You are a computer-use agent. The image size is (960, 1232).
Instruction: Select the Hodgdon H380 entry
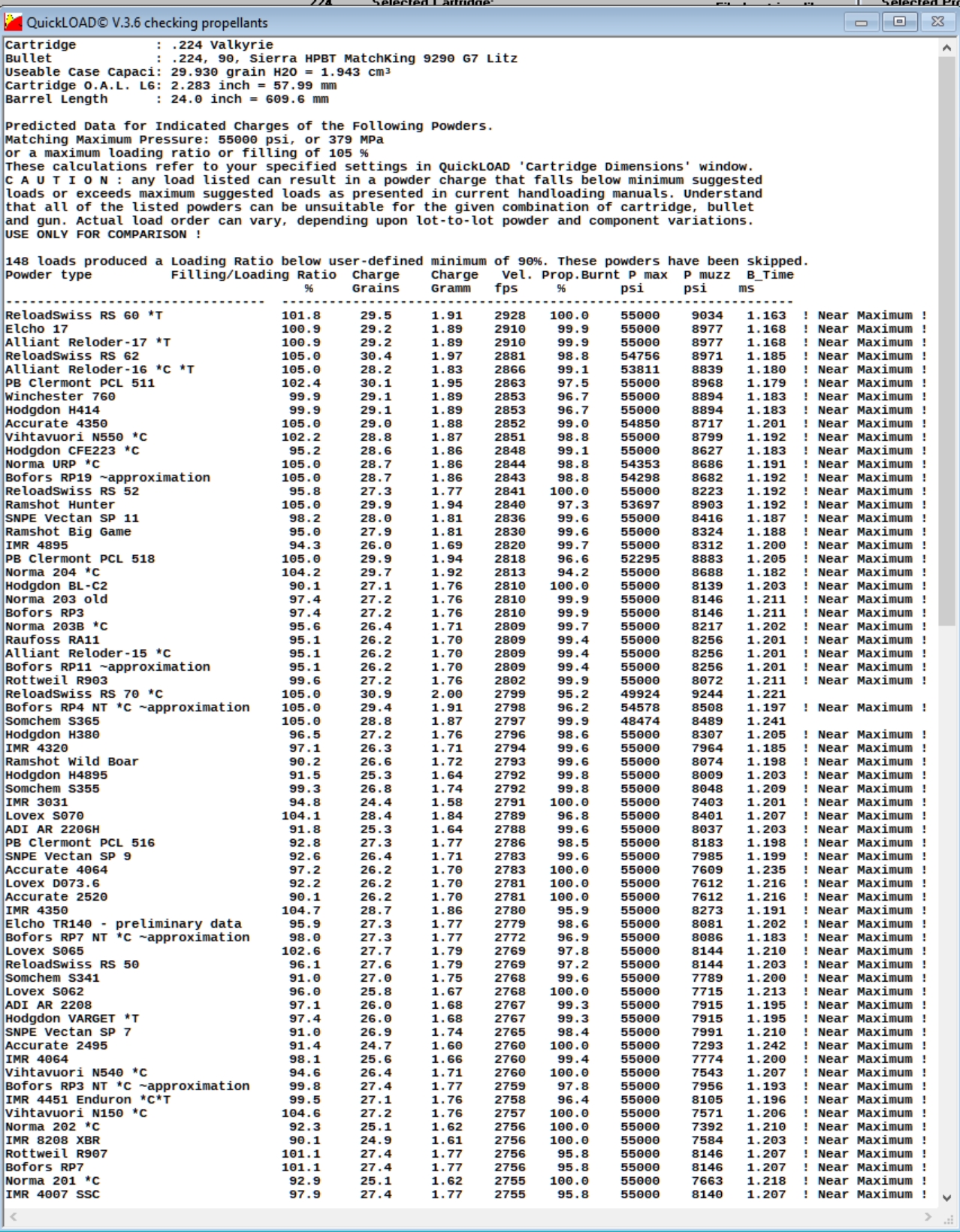click(466, 735)
